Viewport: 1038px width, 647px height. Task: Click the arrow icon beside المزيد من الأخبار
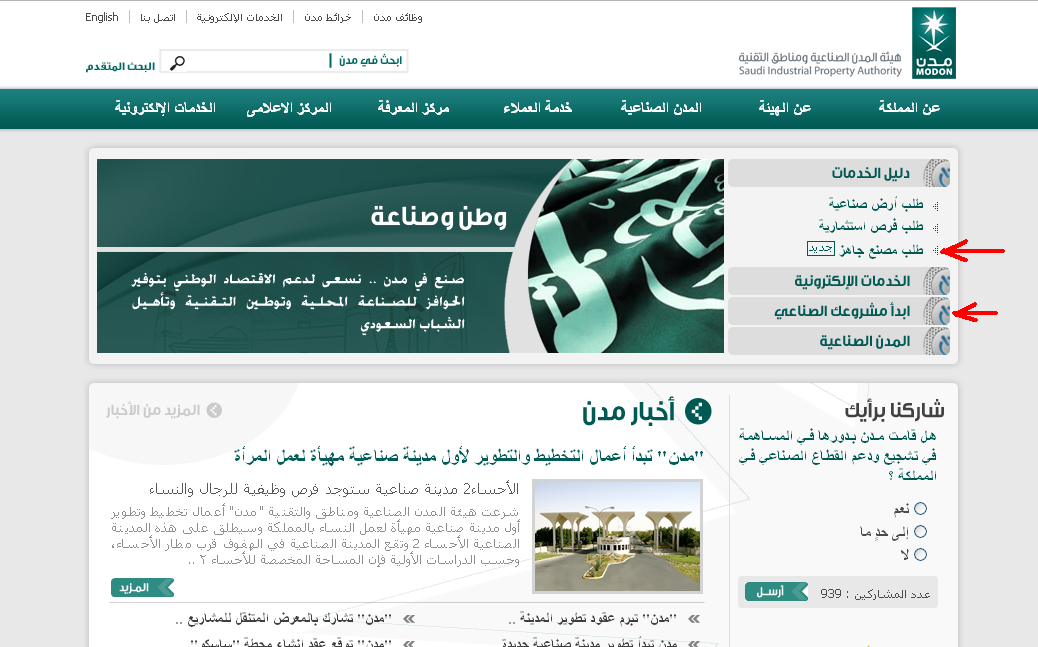tap(214, 411)
